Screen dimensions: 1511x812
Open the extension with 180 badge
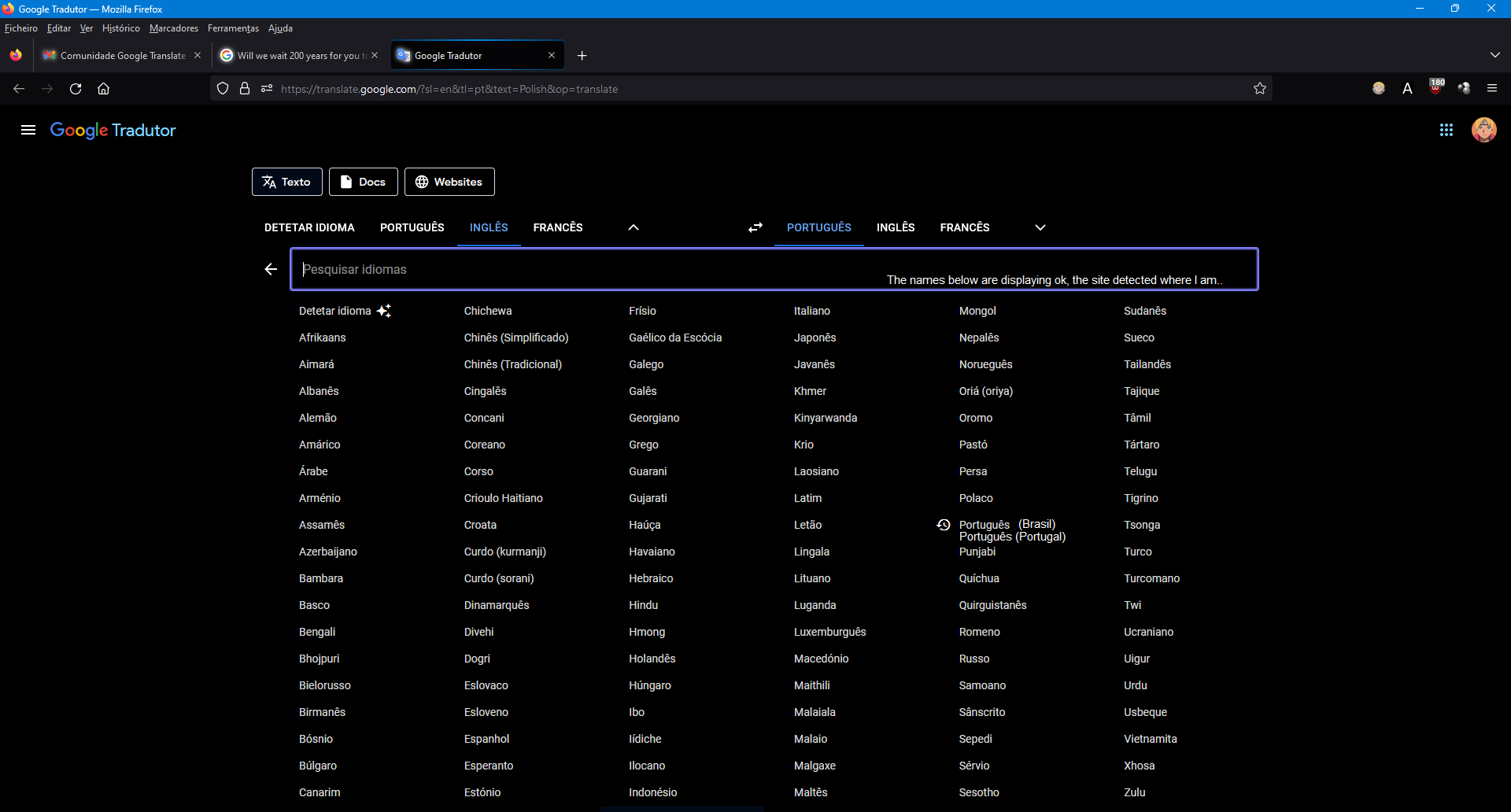click(x=1436, y=87)
